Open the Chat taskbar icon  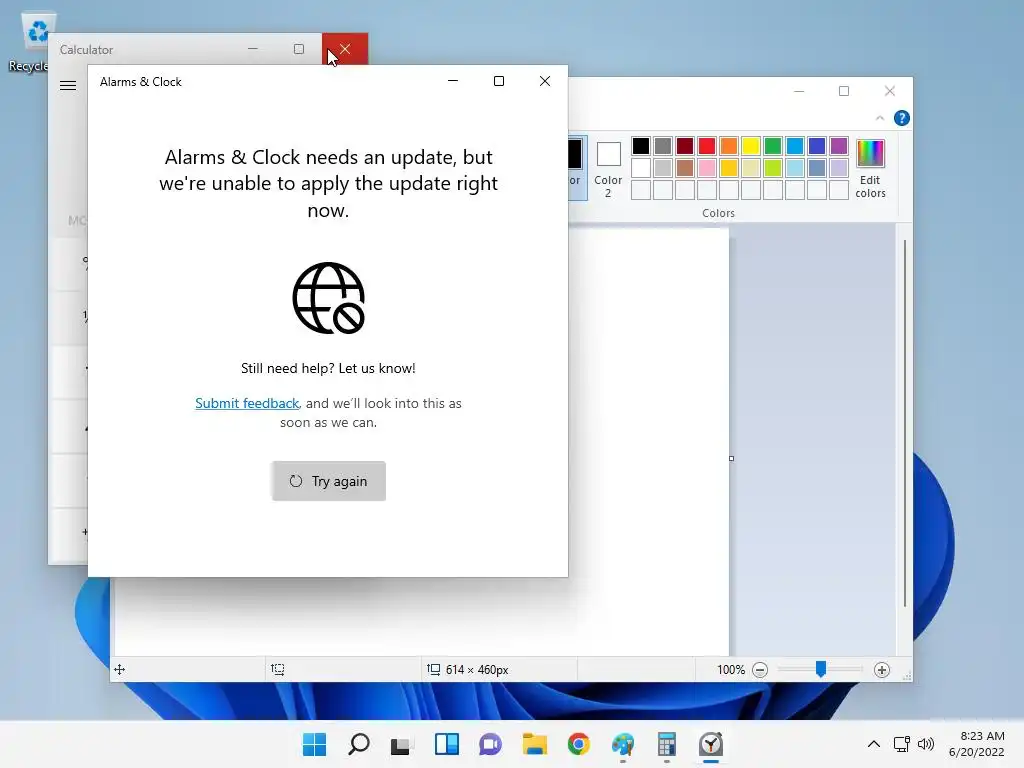click(490, 744)
